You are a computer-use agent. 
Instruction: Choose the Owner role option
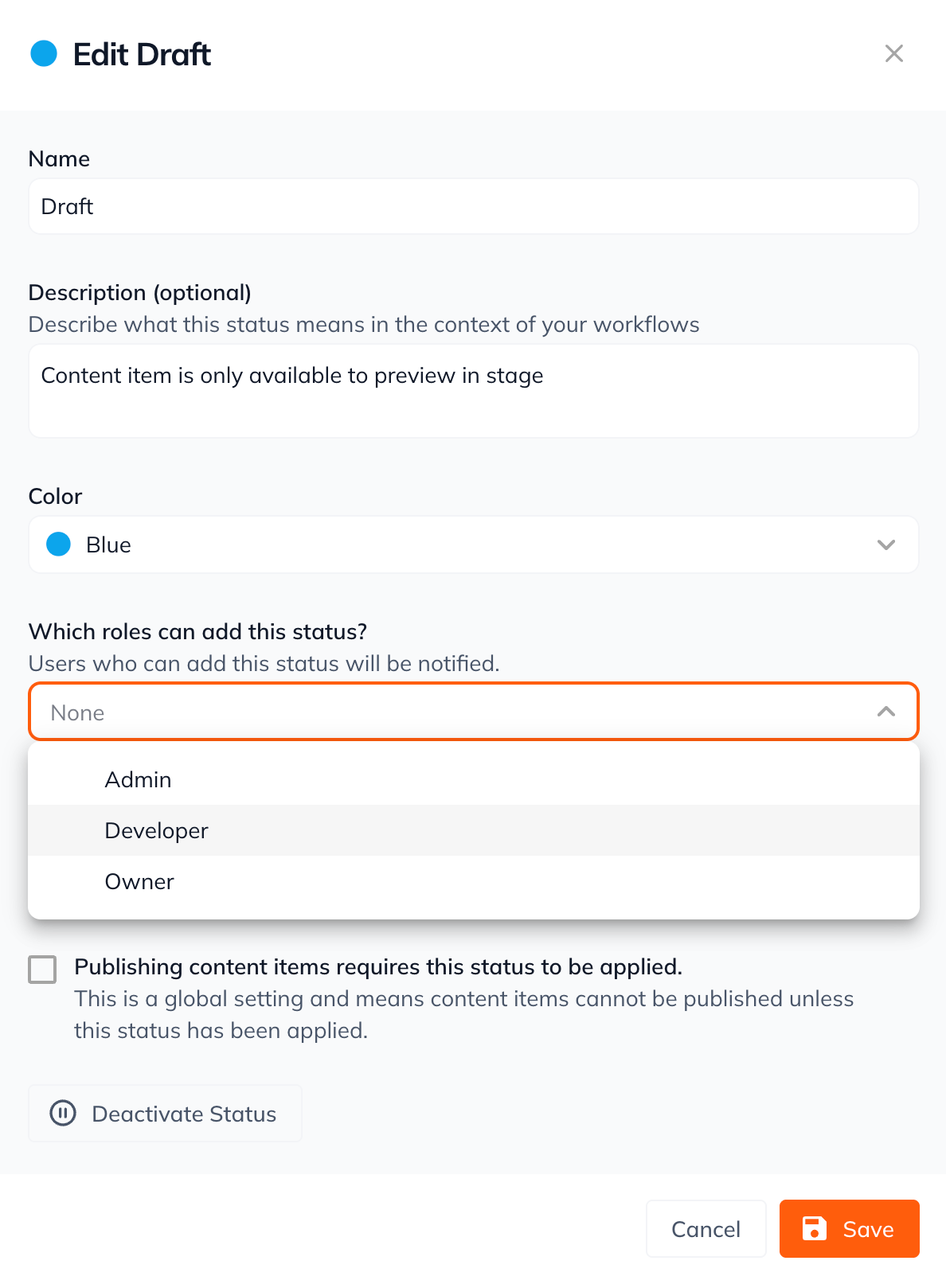(140, 881)
